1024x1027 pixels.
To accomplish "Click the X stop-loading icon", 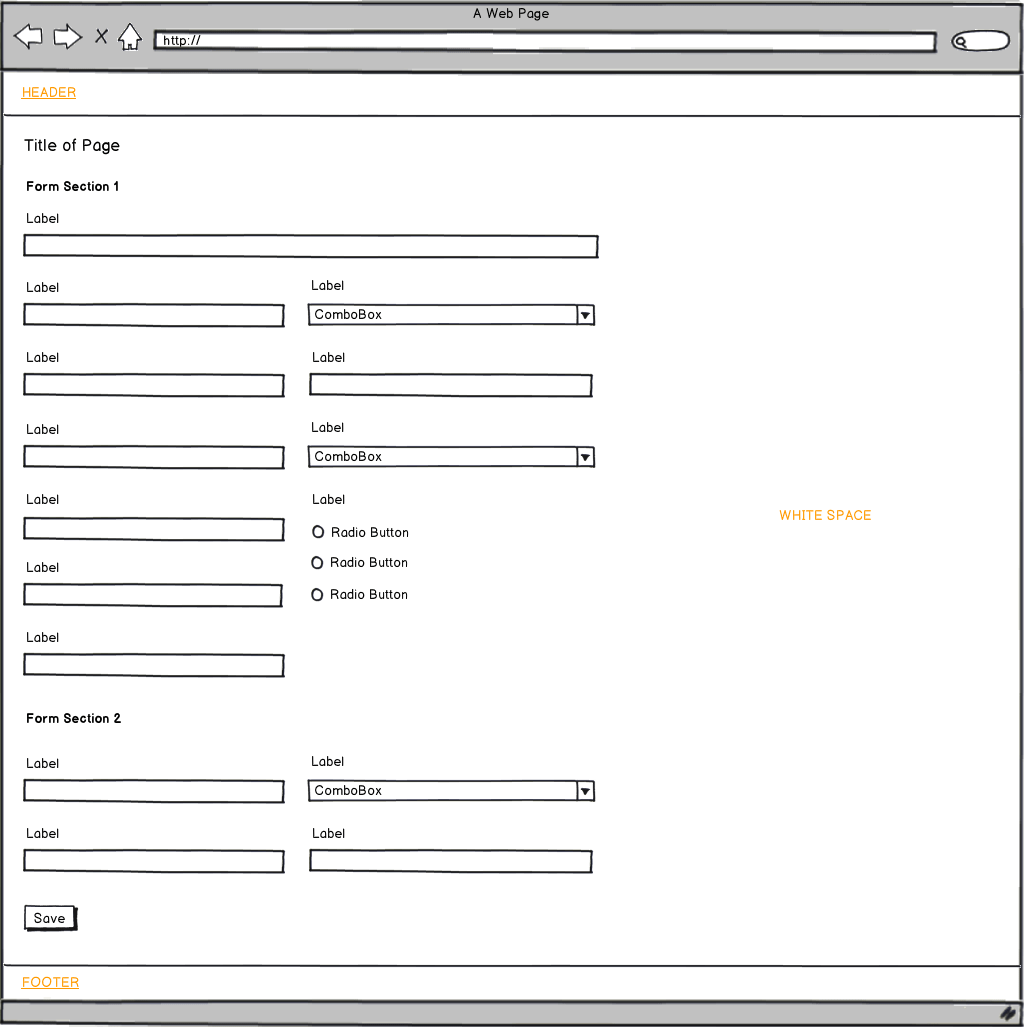I will click(101, 36).
